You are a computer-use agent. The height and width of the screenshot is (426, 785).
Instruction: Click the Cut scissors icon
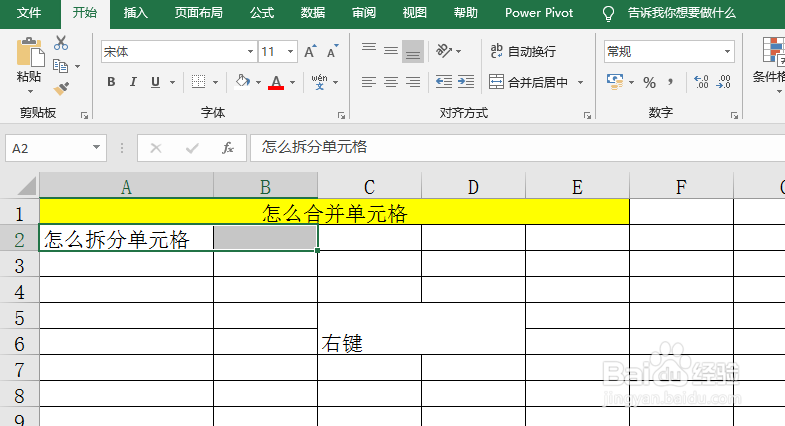coord(61,43)
